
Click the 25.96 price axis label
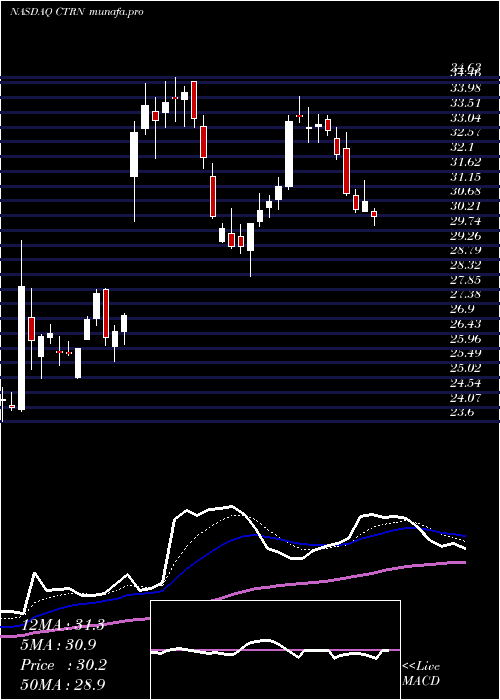click(466, 339)
